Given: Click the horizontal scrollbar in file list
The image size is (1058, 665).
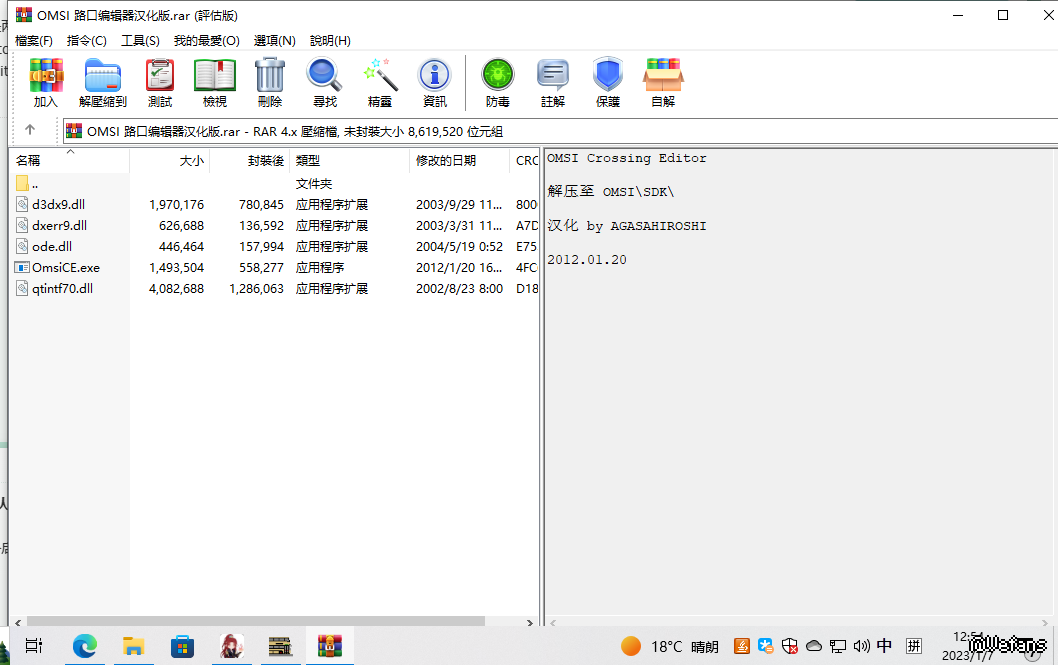Looking at the screenshot, I should click(270, 621).
